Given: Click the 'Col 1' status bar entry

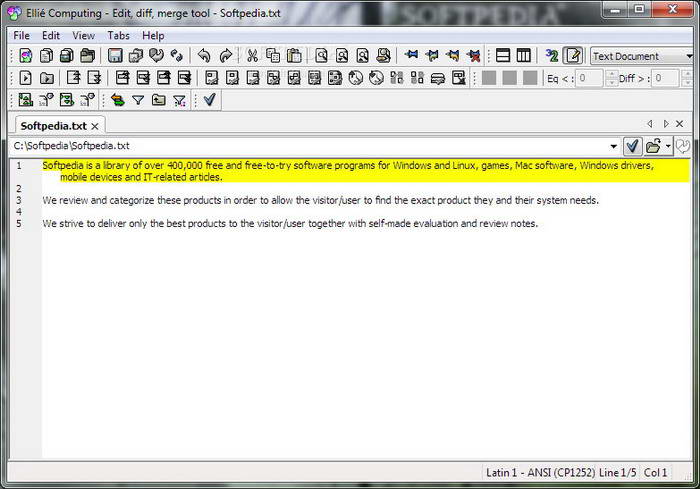Looking at the screenshot, I should click(x=655, y=472).
